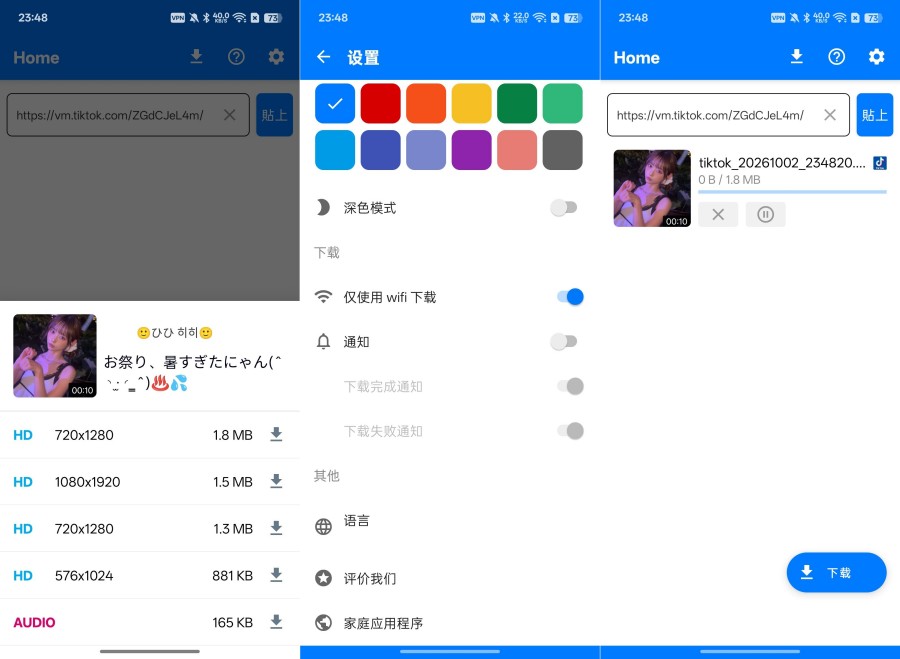Screen dimensions: 900x659
Task: Tap the globe icon next to 语言
Action: click(x=323, y=526)
